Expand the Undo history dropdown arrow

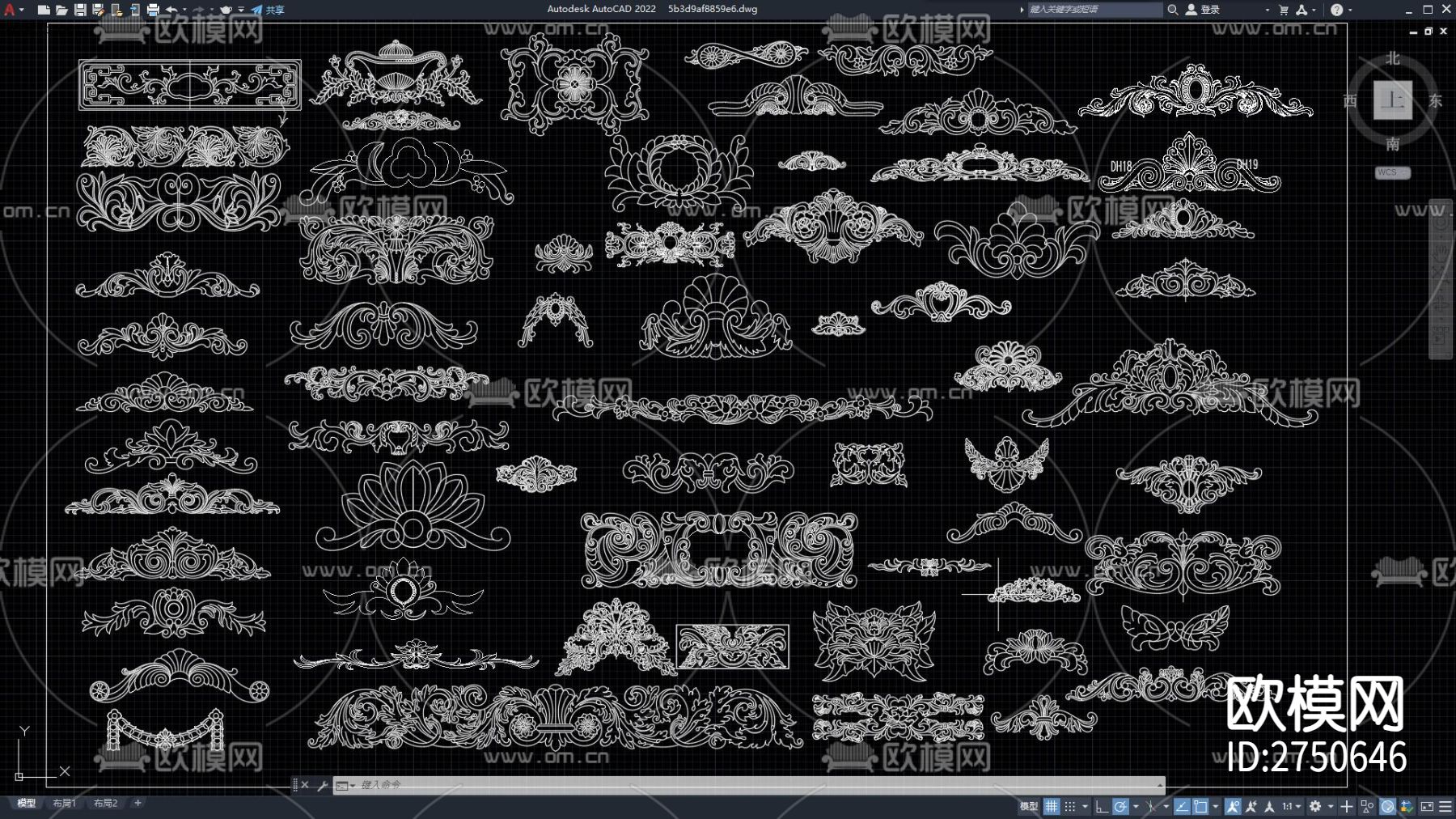[x=184, y=10]
